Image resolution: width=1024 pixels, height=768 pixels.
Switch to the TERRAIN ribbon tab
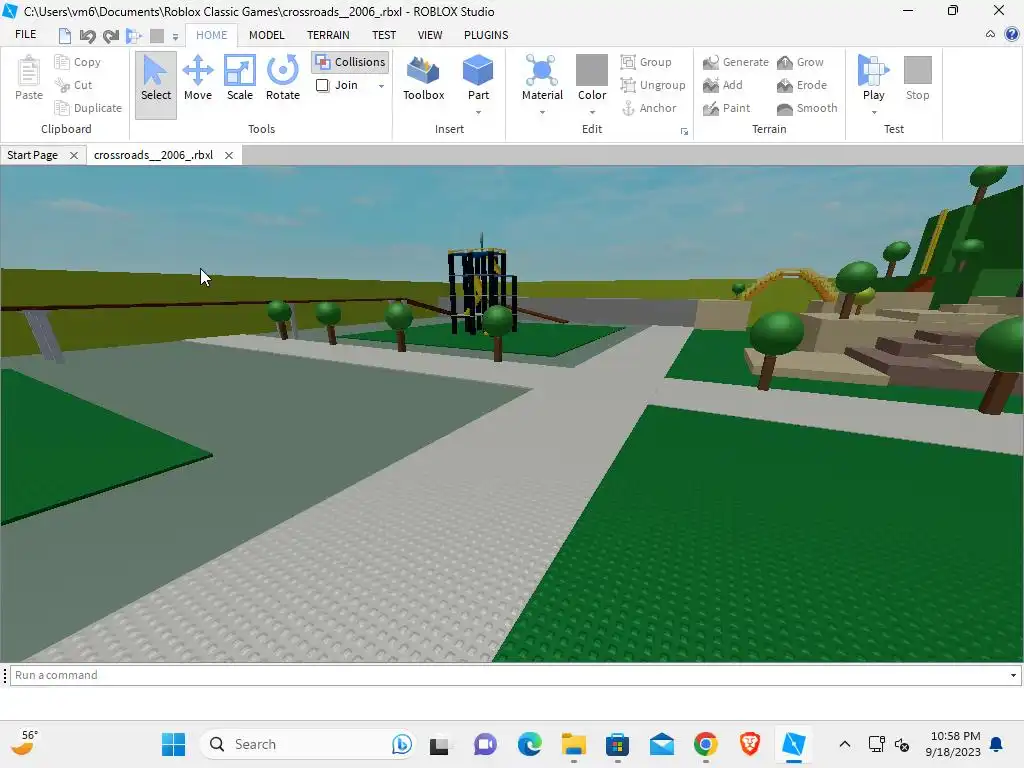pos(328,35)
